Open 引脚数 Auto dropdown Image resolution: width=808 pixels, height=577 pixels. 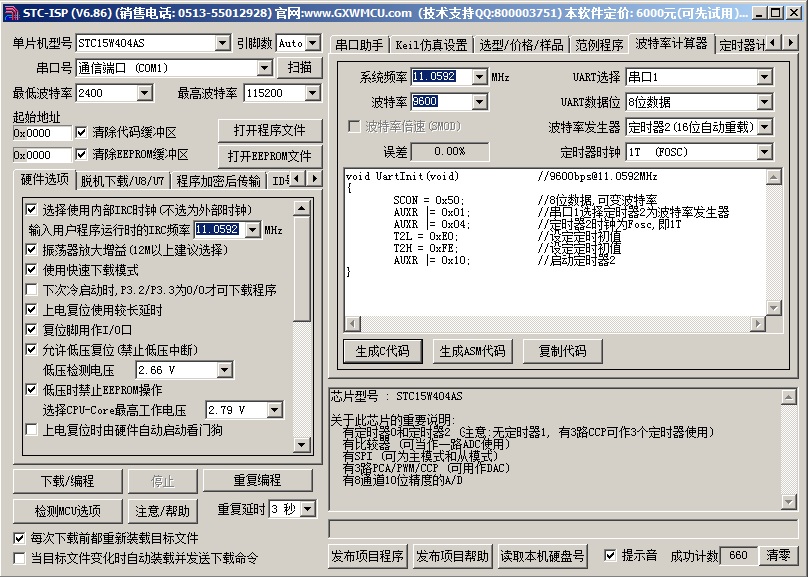click(x=313, y=43)
